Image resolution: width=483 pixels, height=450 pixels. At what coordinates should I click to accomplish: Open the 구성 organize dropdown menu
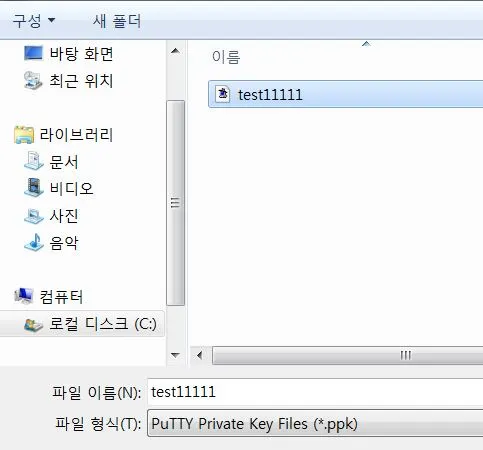coord(34,21)
